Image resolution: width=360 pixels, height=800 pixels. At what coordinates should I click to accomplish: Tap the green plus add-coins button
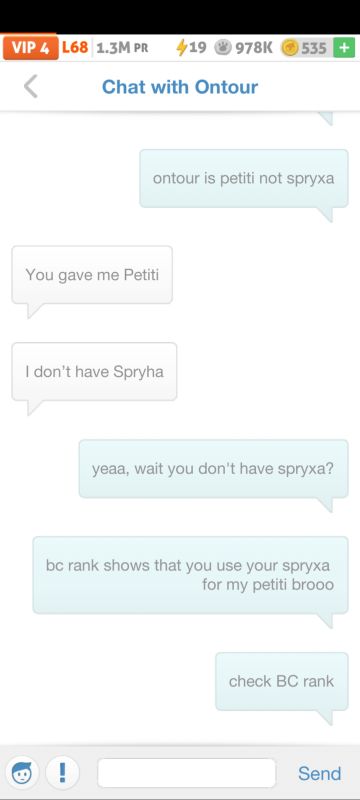(344, 48)
